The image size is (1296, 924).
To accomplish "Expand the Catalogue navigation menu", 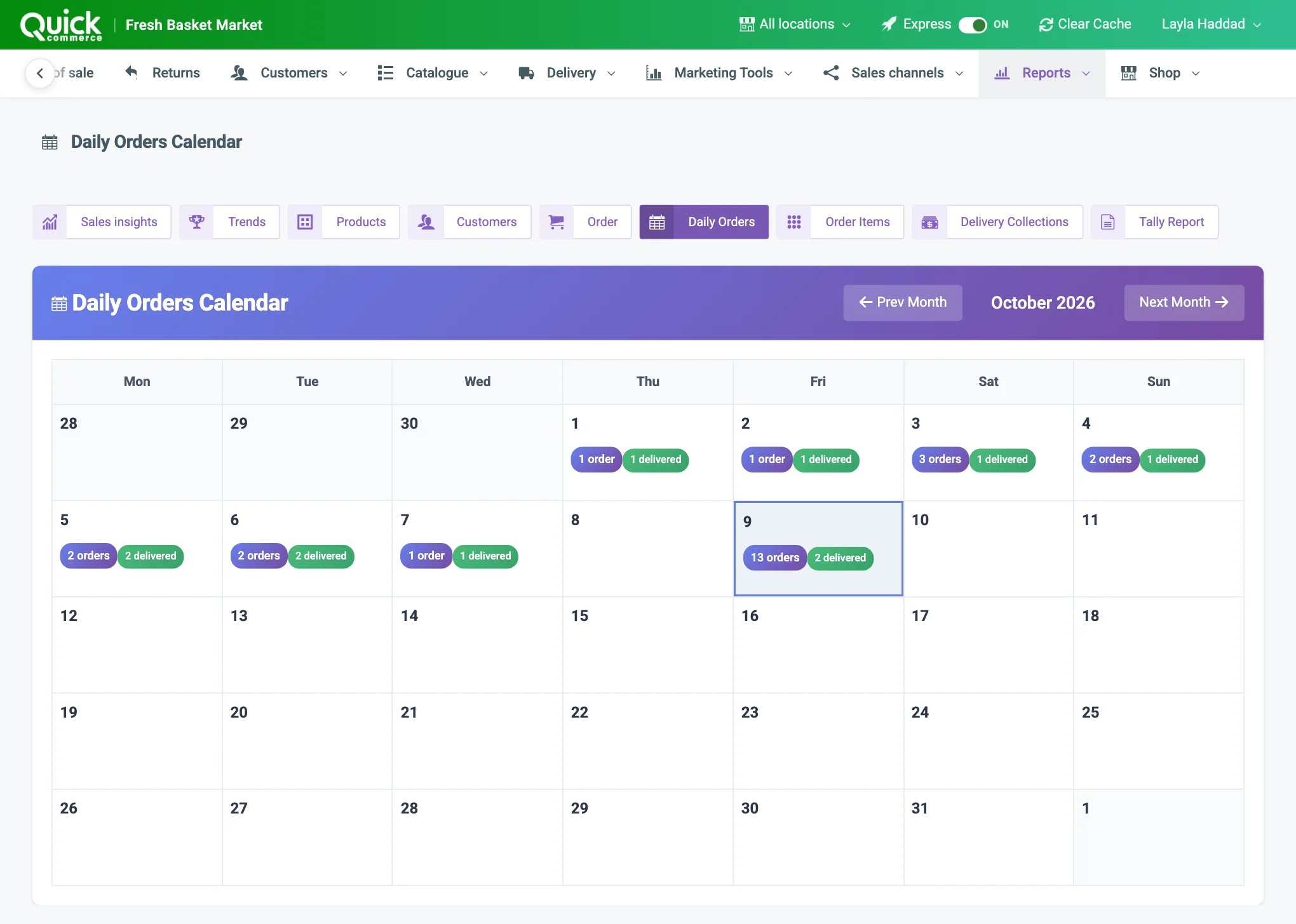I will (433, 73).
